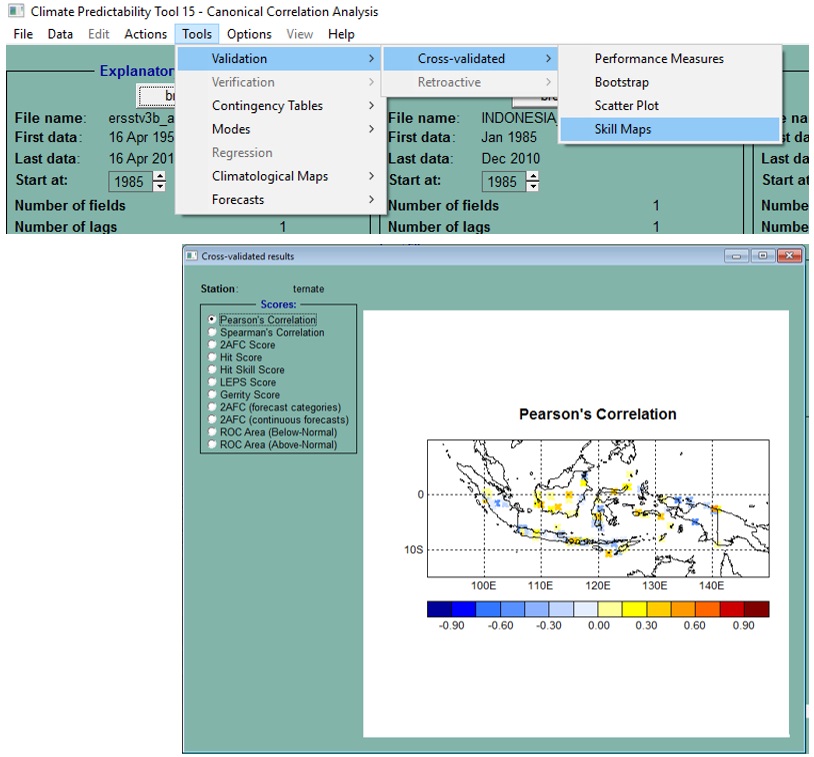The width and height of the screenshot is (814, 757).
Task: Click response Start at 1985 field
Action: [504, 181]
